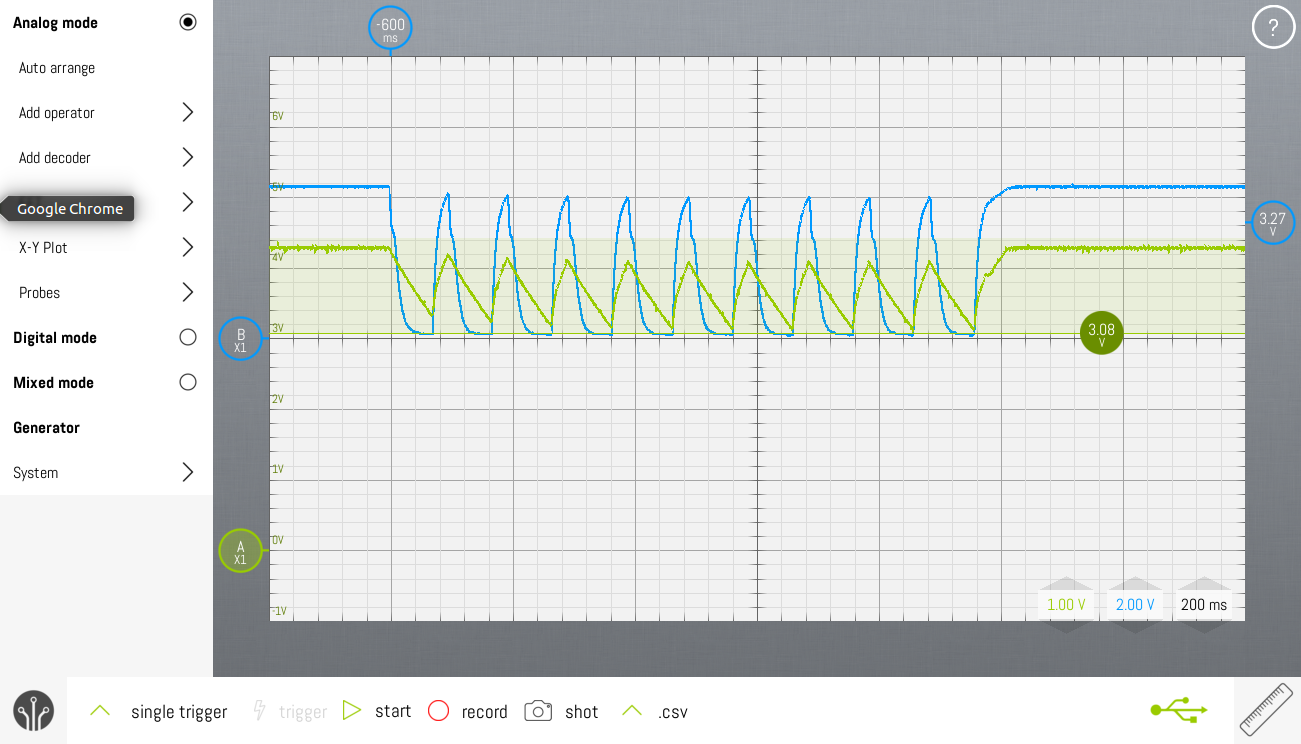Click the .csv button label
1301x744 pixels.
point(672,712)
